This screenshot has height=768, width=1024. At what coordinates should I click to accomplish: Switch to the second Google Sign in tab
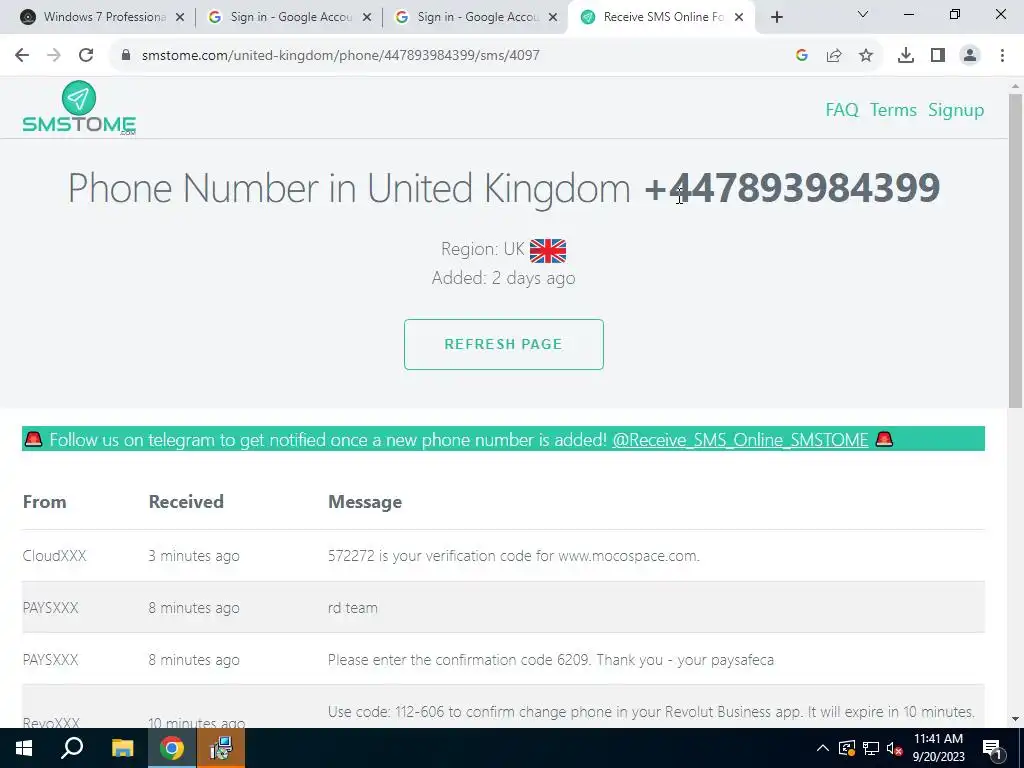pos(478,17)
